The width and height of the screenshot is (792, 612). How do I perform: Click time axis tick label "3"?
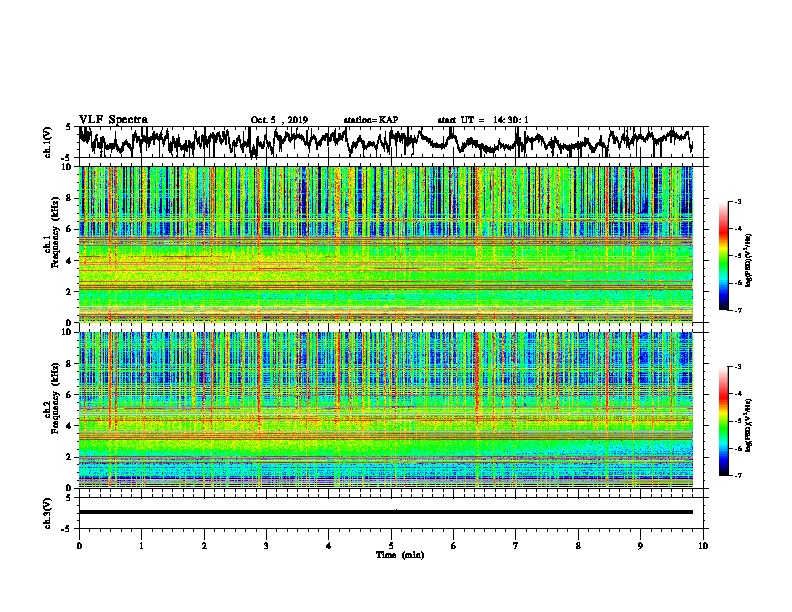pos(266,545)
